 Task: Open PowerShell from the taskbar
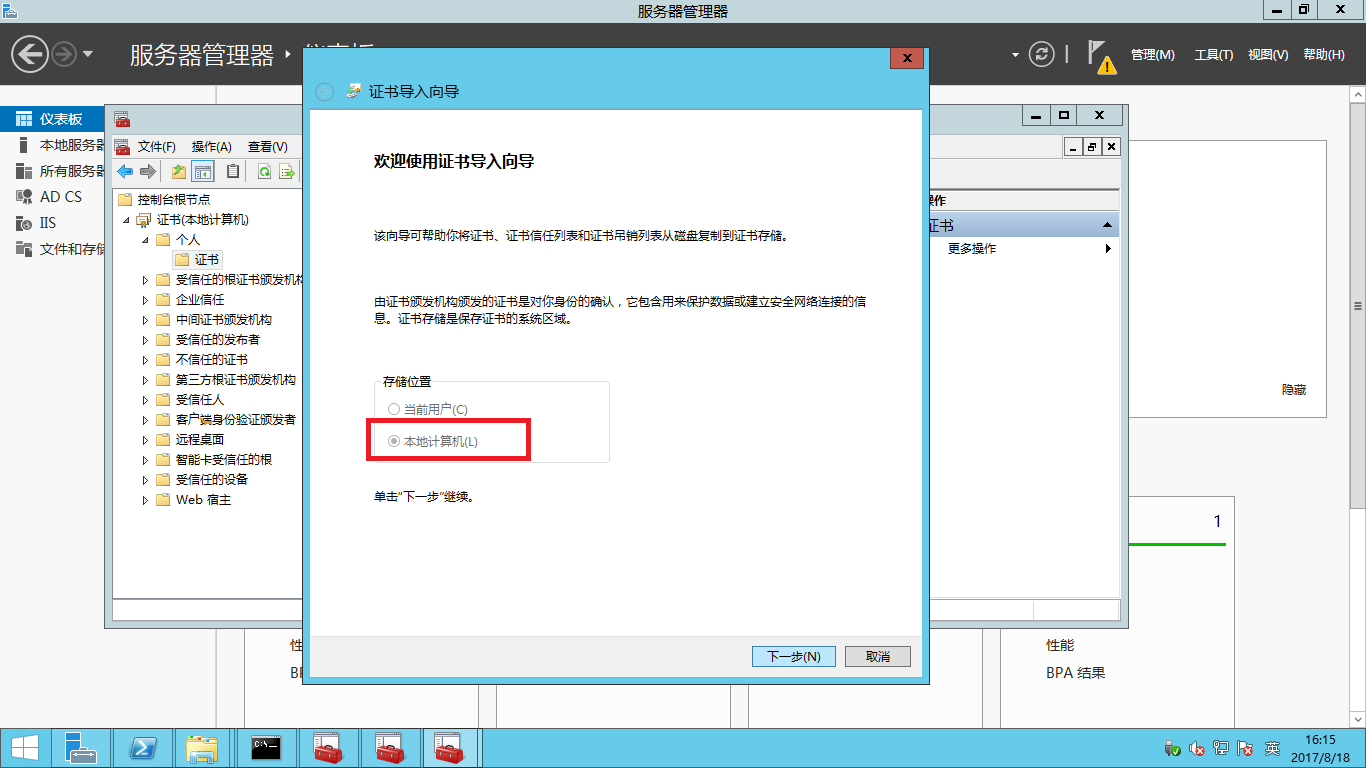click(143, 748)
